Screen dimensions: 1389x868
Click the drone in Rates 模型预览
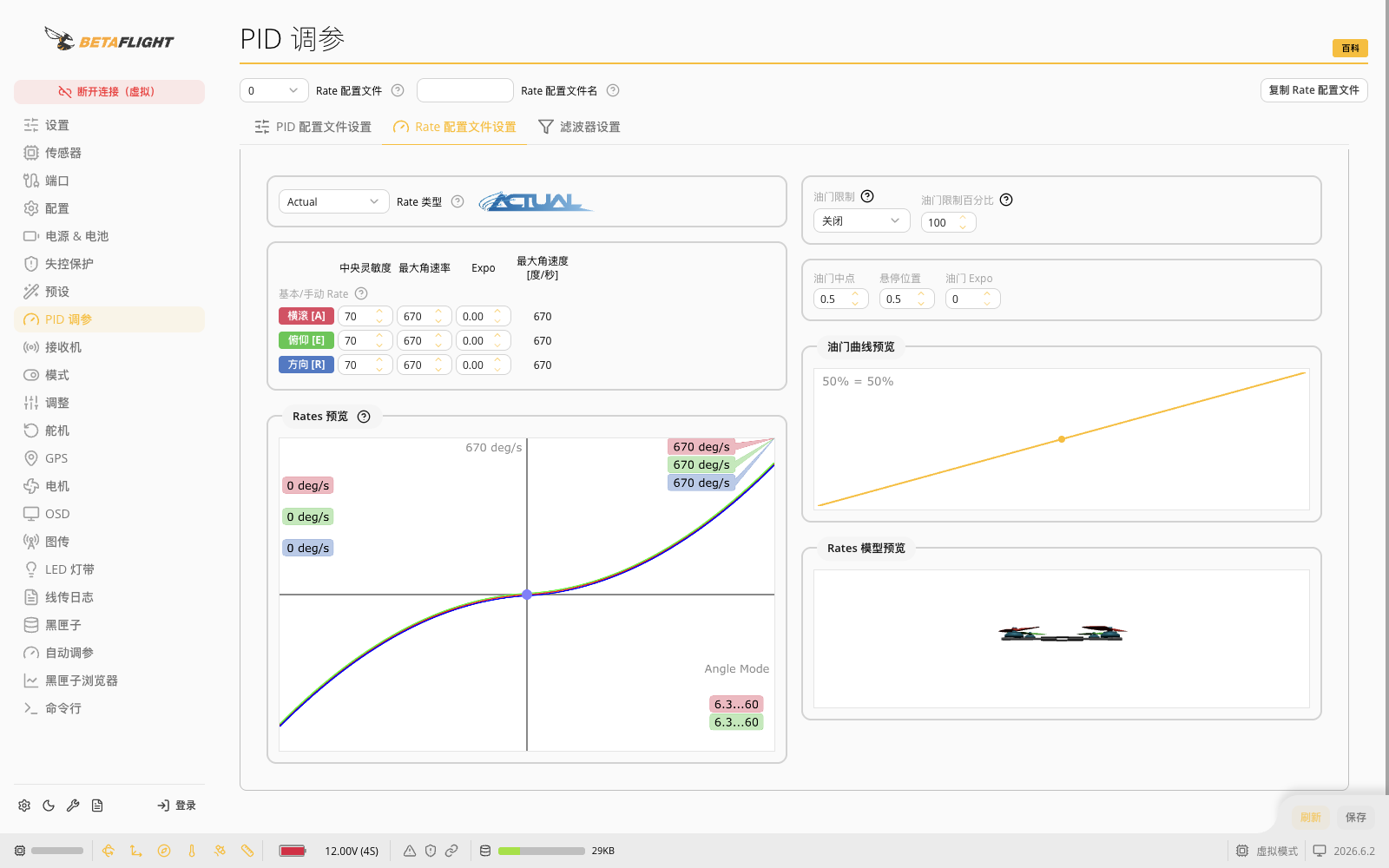[1062, 633]
